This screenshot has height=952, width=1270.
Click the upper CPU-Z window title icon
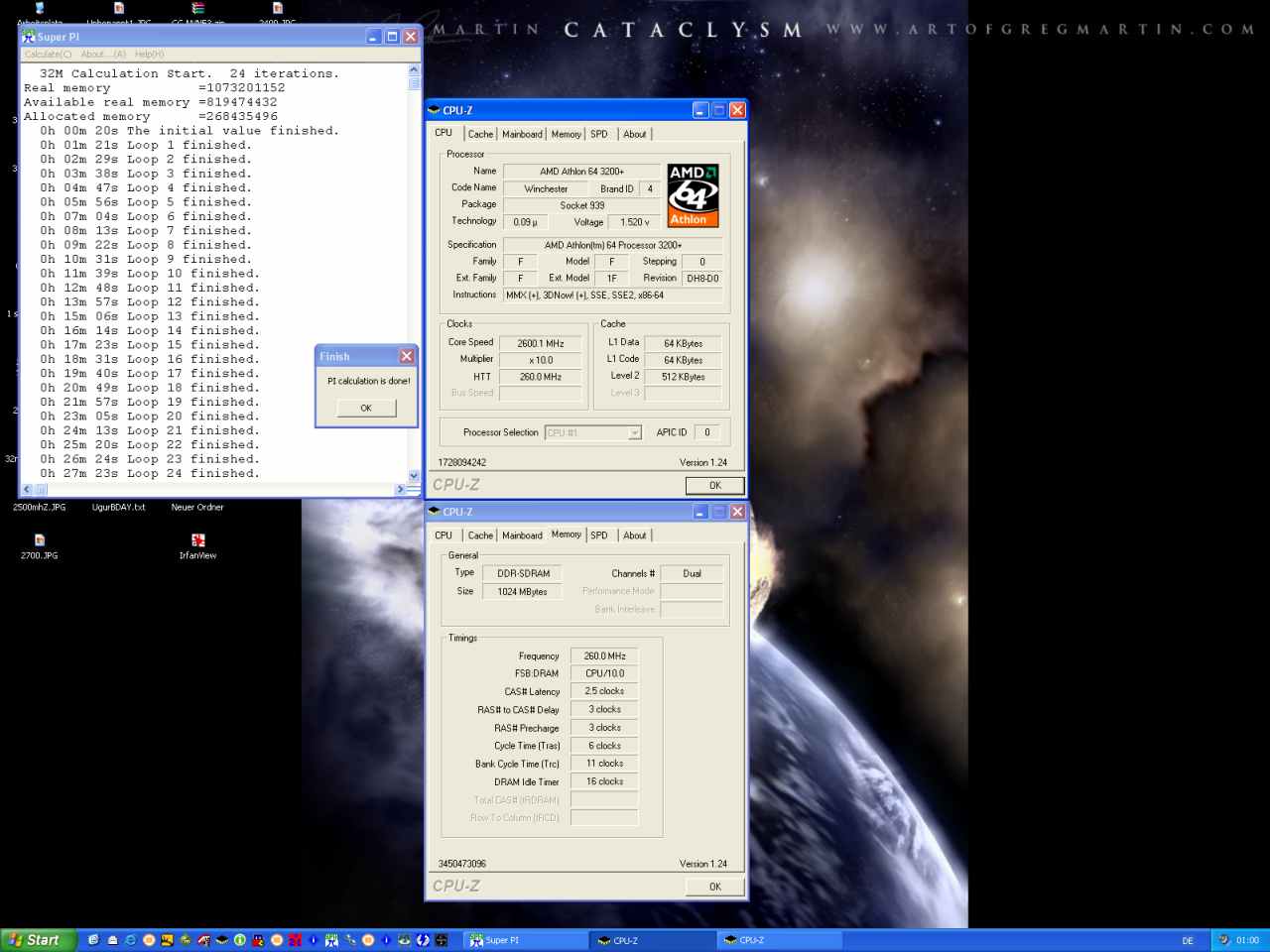coord(434,110)
